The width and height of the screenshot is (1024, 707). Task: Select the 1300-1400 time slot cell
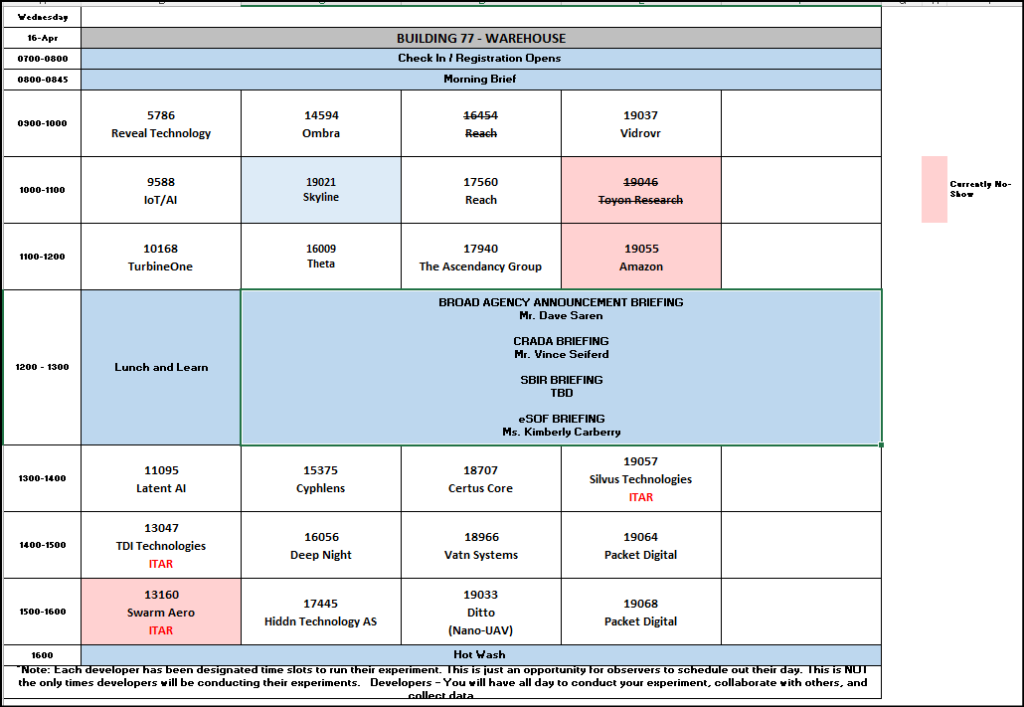42,479
